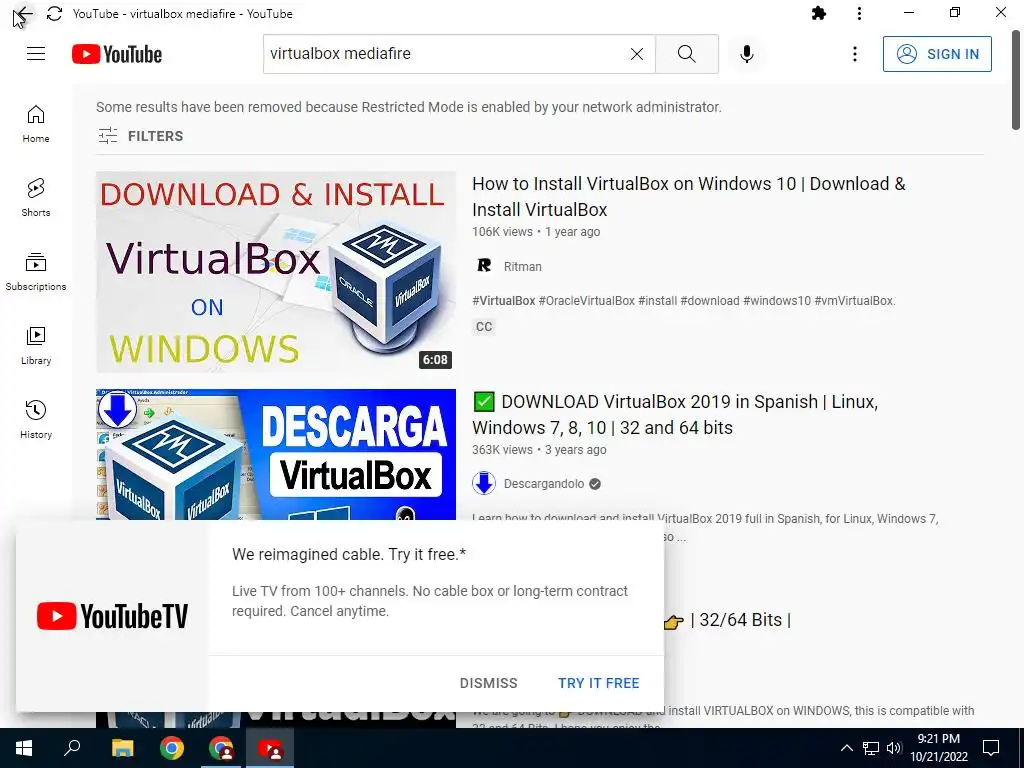Click the YouTube app taskbar icon
This screenshot has width=1024, height=768.
pos(270,748)
